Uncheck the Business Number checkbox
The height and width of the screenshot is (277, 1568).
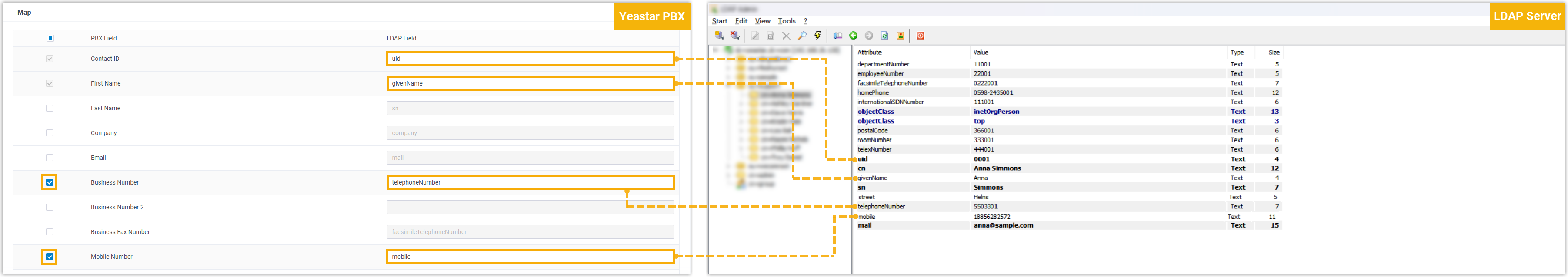click(50, 182)
